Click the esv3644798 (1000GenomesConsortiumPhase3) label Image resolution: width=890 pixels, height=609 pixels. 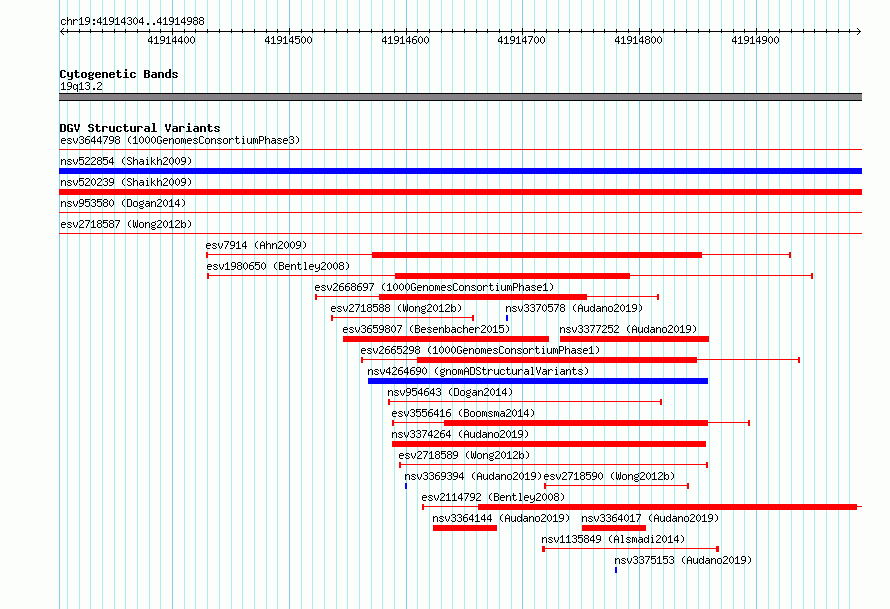tap(180, 140)
